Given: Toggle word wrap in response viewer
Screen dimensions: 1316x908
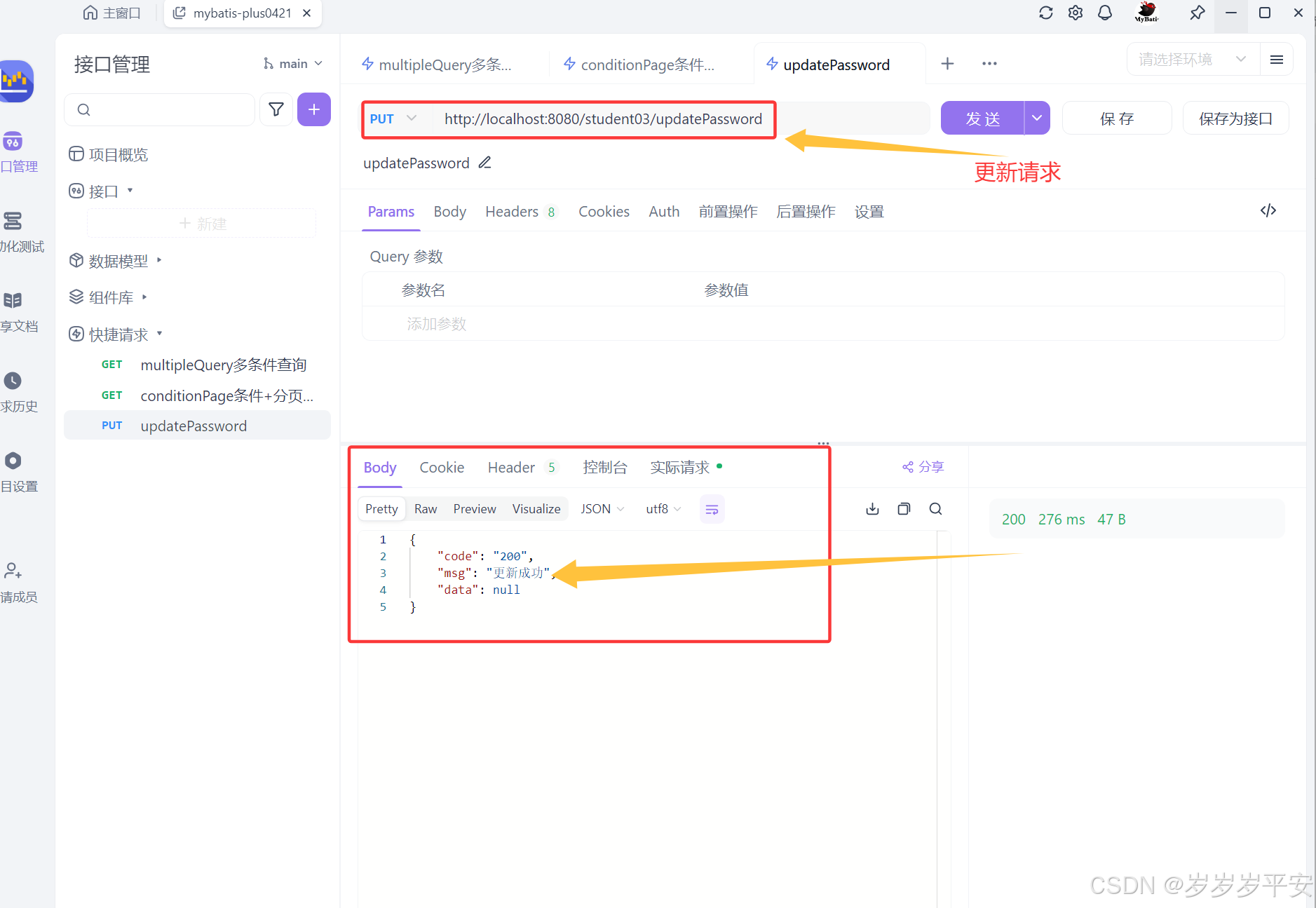Looking at the screenshot, I should click(x=711, y=508).
